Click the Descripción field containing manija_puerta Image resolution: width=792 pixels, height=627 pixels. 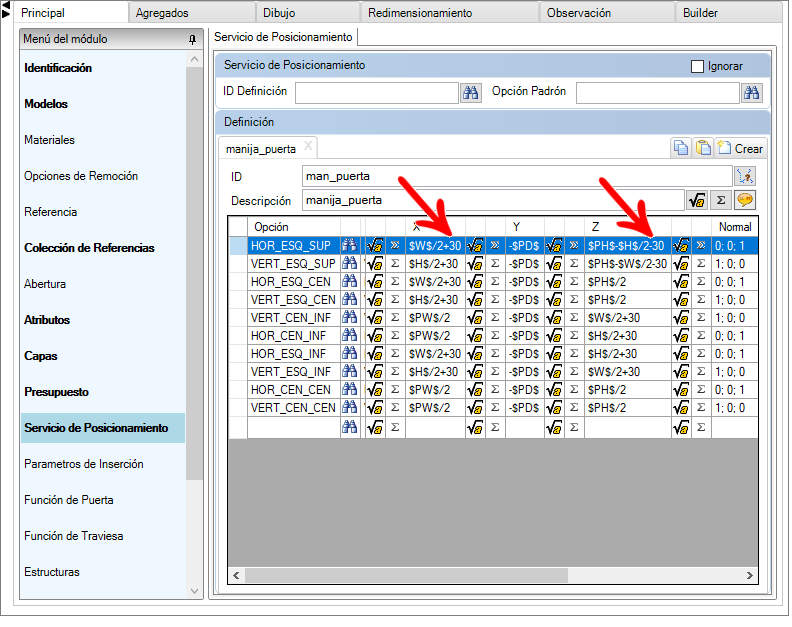pyautogui.click(x=493, y=200)
